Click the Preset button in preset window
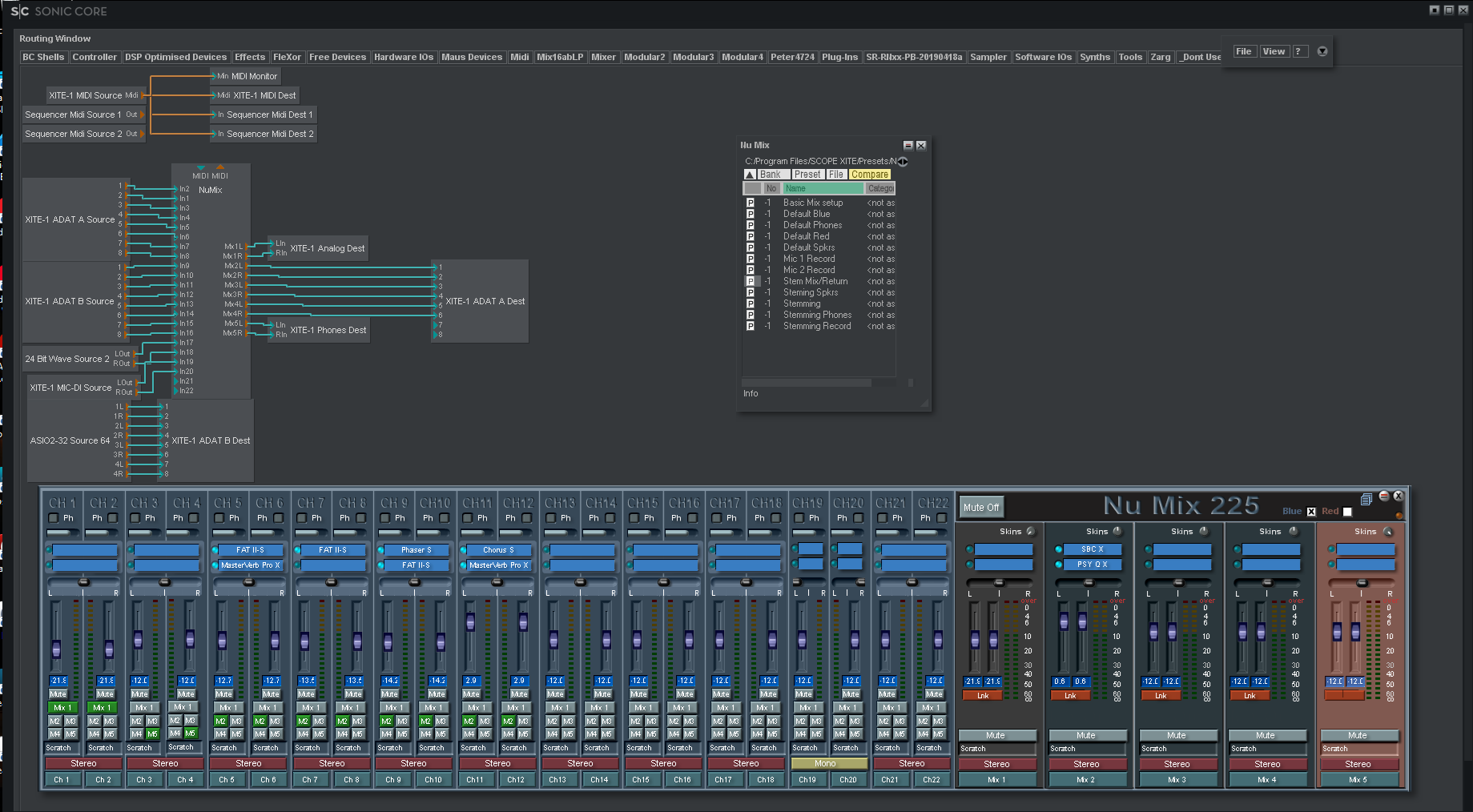Viewport: 1473px width, 812px height. click(x=807, y=175)
